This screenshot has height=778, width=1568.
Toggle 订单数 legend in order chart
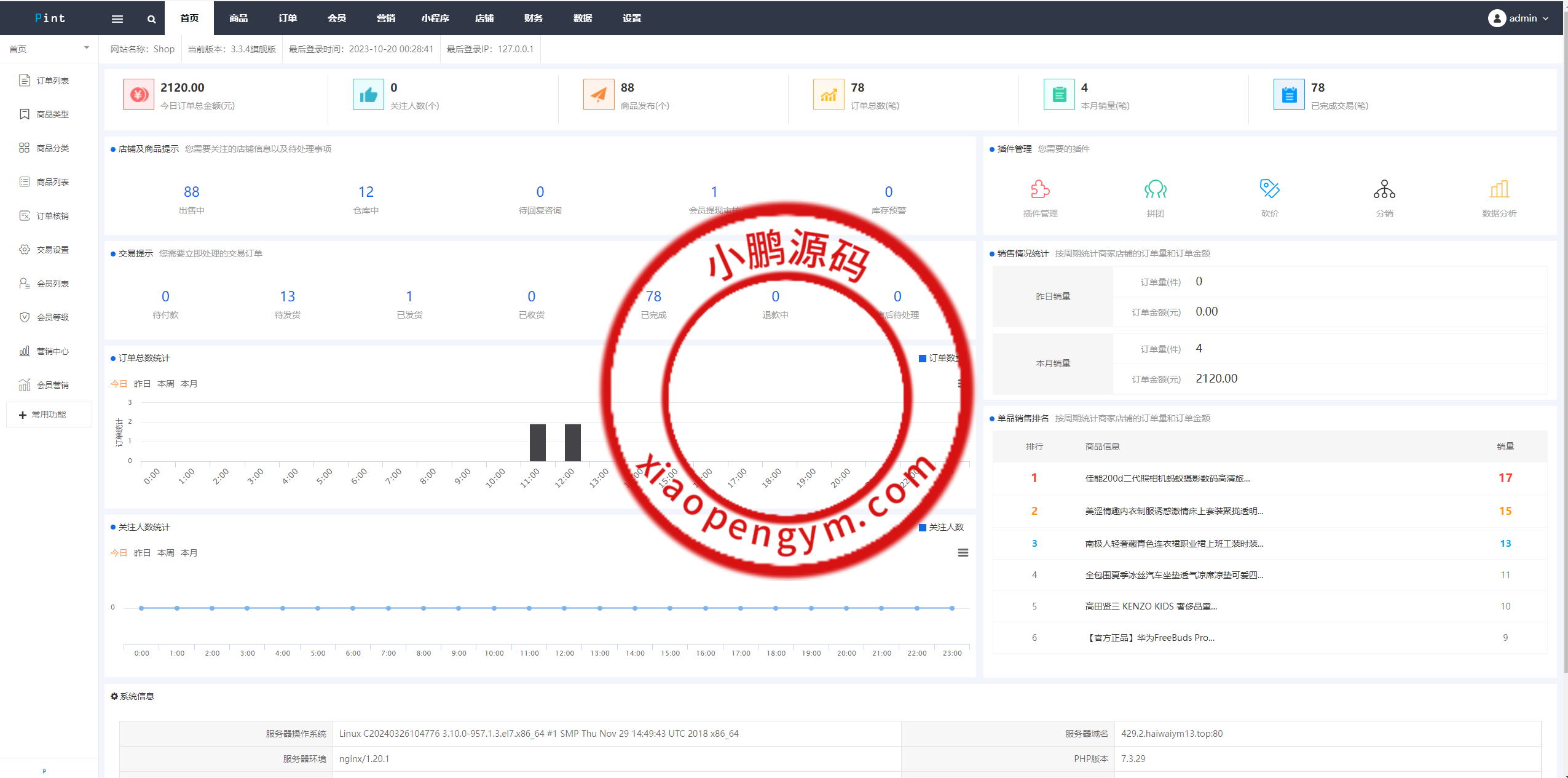(x=938, y=358)
